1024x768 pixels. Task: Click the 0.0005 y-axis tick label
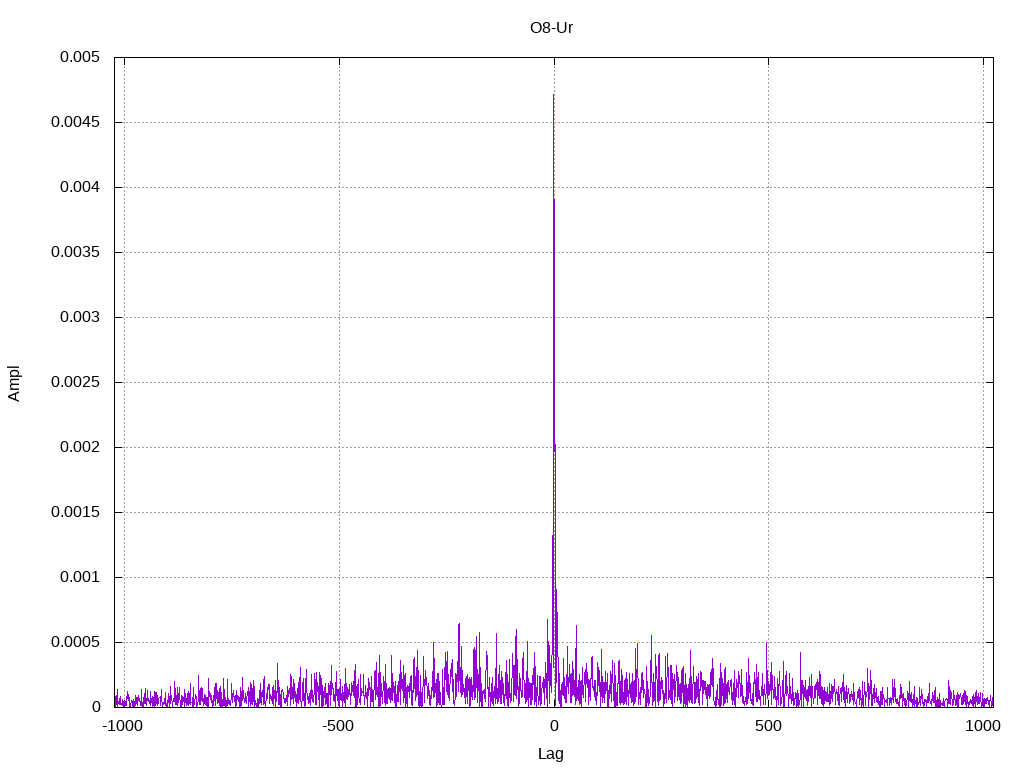point(75,642)
